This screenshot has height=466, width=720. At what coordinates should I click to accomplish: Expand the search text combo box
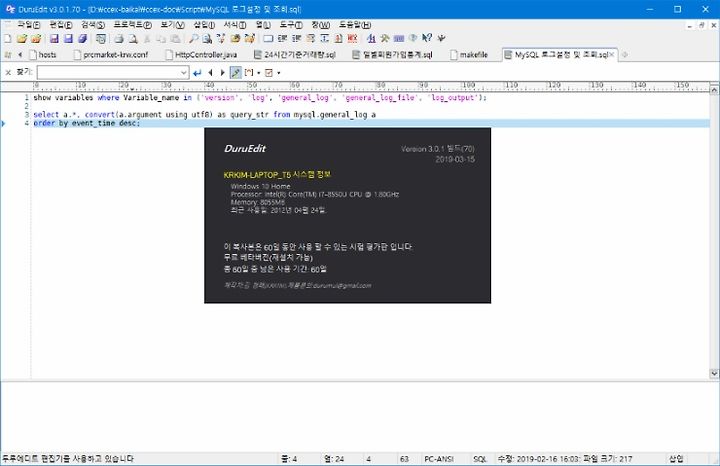point(184,73)
